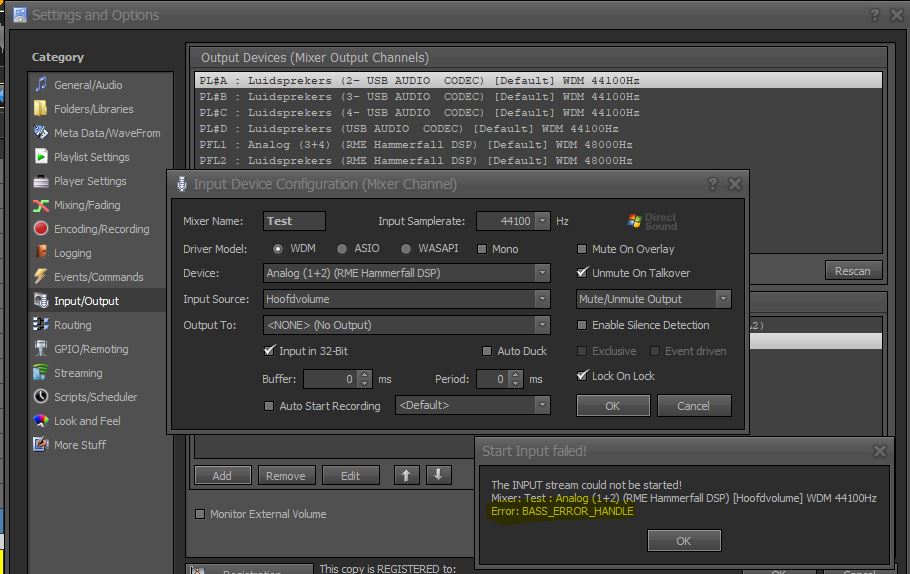Click Remove input device button
This screenshot has width=910, height=574.
tap(286, 475)
